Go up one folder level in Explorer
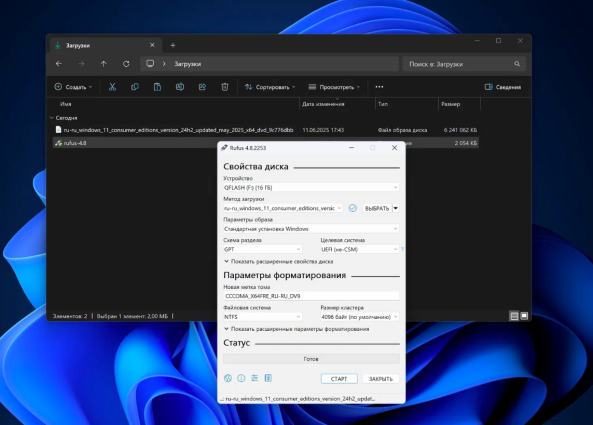Screen dimensions: 593x425 coord(104,64)
